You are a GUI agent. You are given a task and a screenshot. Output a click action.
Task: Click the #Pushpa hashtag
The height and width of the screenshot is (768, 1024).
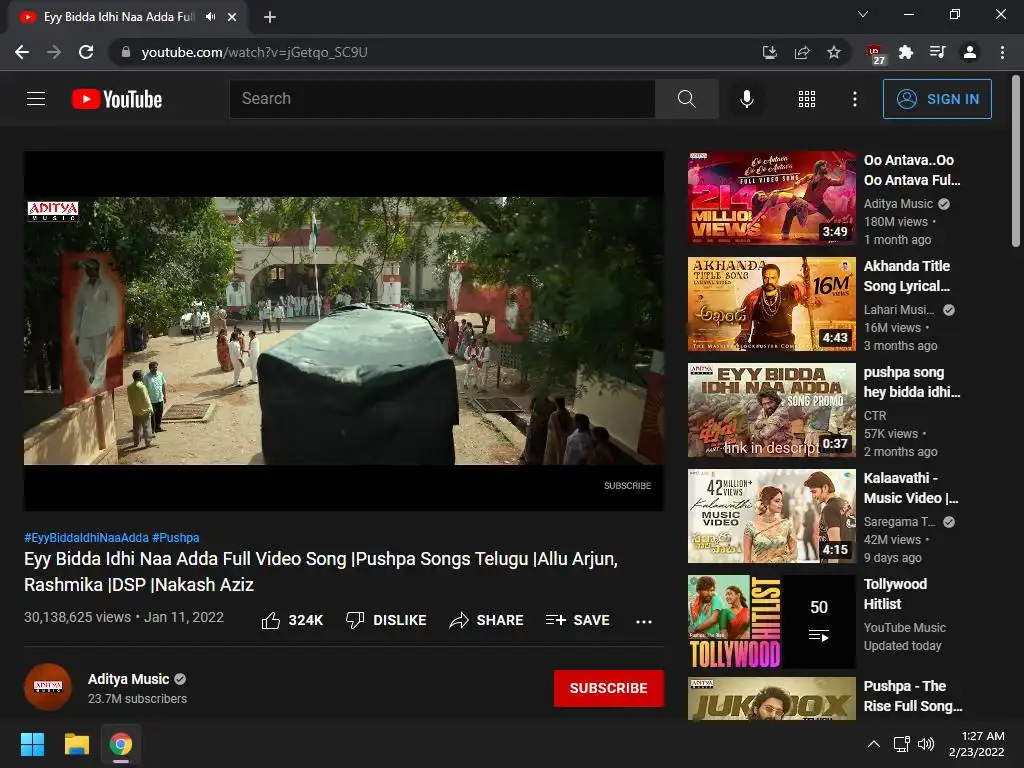point(176,537)
